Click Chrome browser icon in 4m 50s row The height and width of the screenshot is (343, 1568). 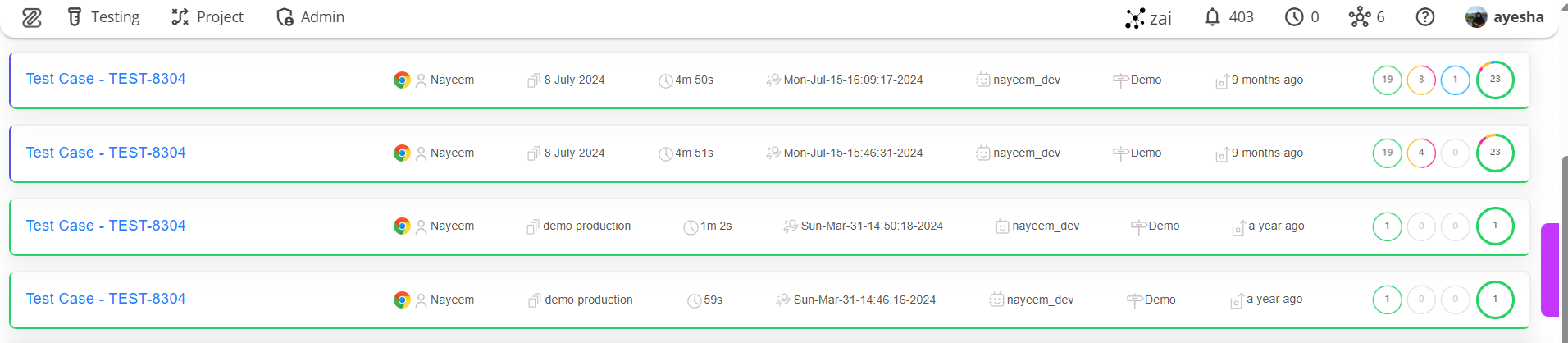pos(402,80)
